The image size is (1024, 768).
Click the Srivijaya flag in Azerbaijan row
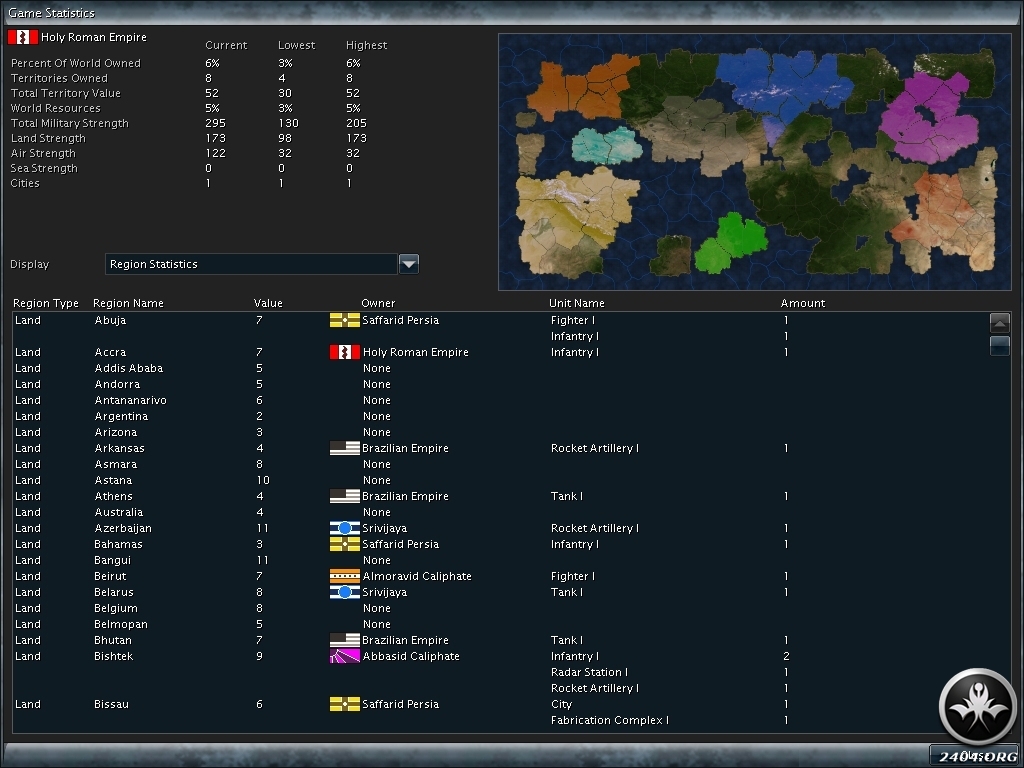(x=344, y=528)
